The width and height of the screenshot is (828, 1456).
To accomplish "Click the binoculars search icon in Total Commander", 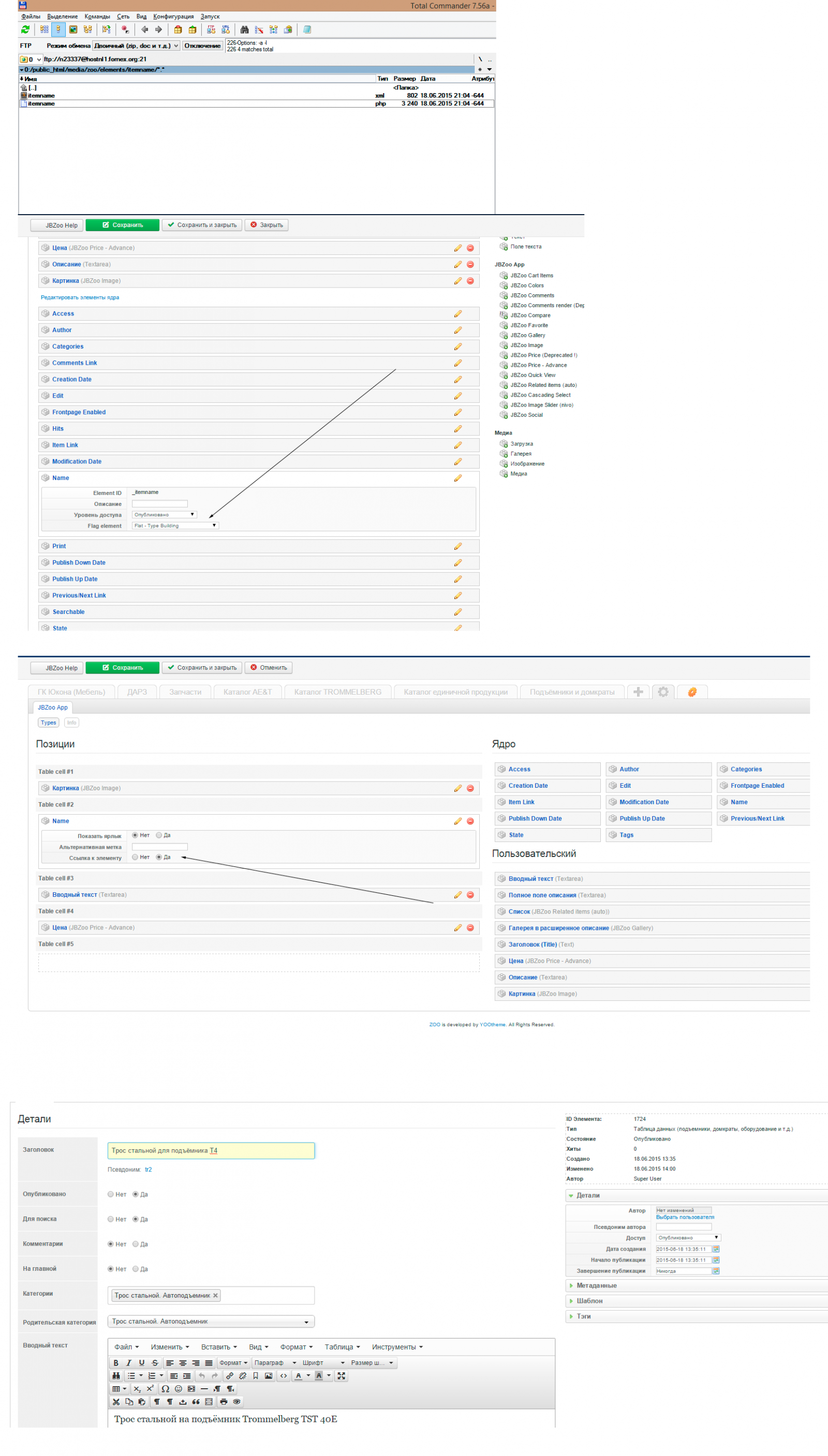I will [245, 29].
